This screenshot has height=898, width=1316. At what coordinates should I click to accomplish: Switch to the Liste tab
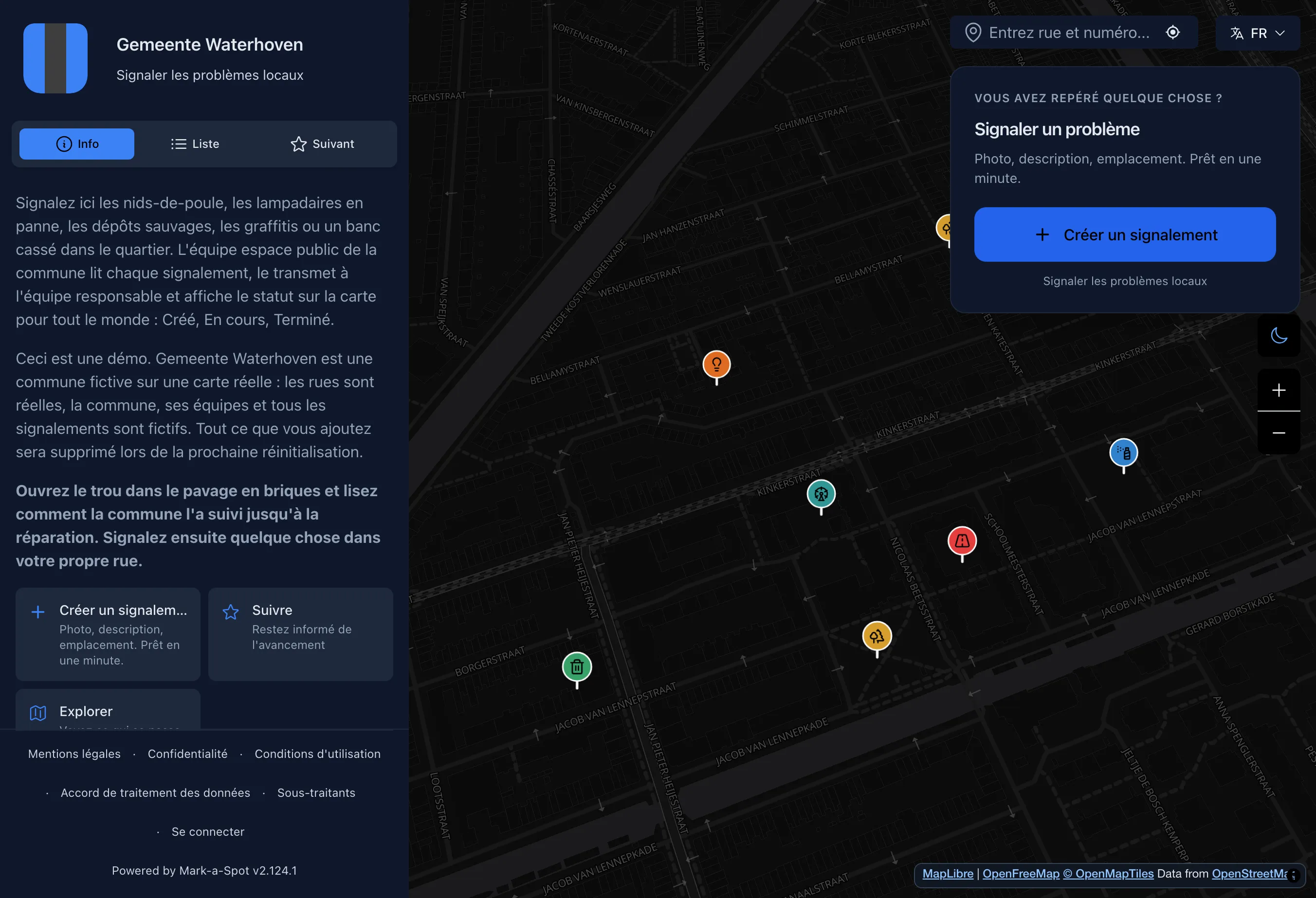tap(195, 144)
